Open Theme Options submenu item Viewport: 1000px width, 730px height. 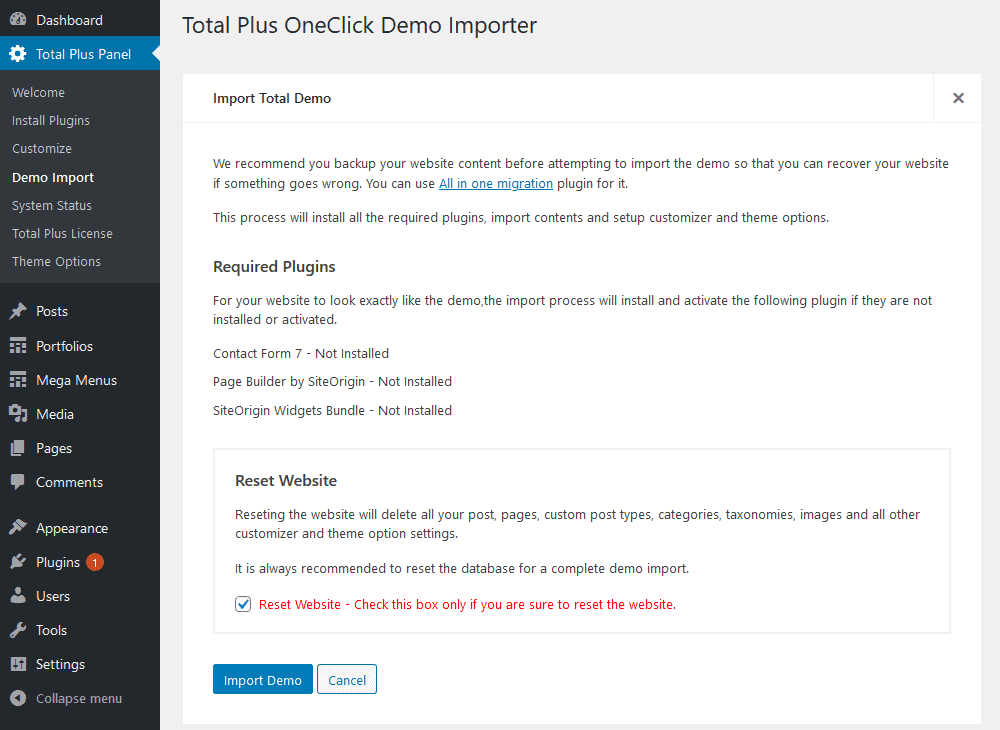coord(57,261)
